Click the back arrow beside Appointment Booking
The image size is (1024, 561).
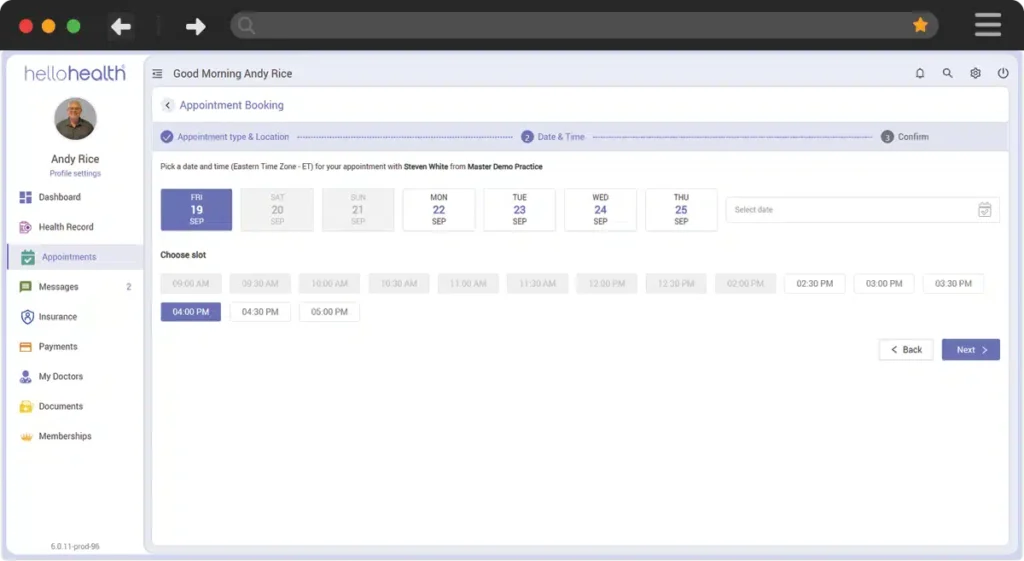(x=167, y=105)
